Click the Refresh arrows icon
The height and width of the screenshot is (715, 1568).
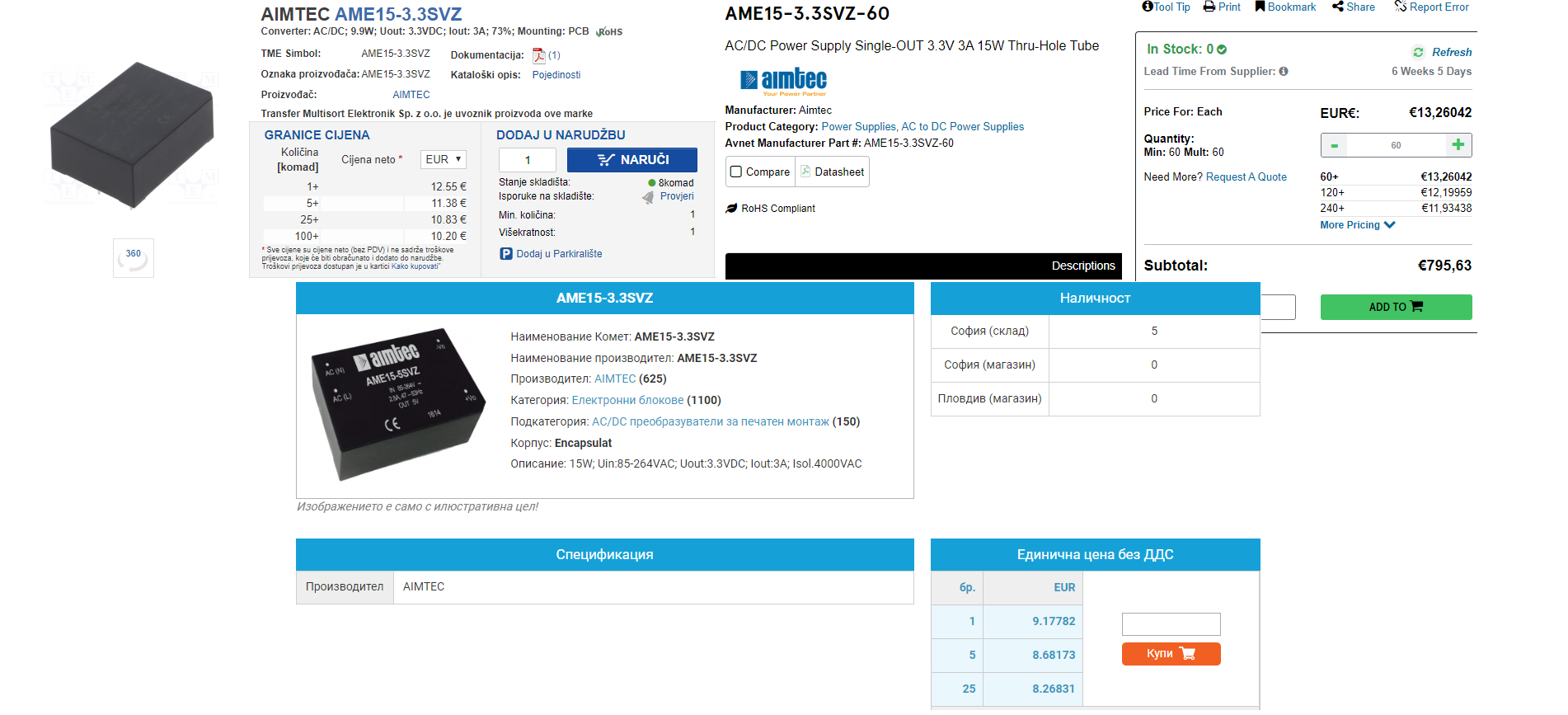pyautogui.click(x=1418, y=52)
